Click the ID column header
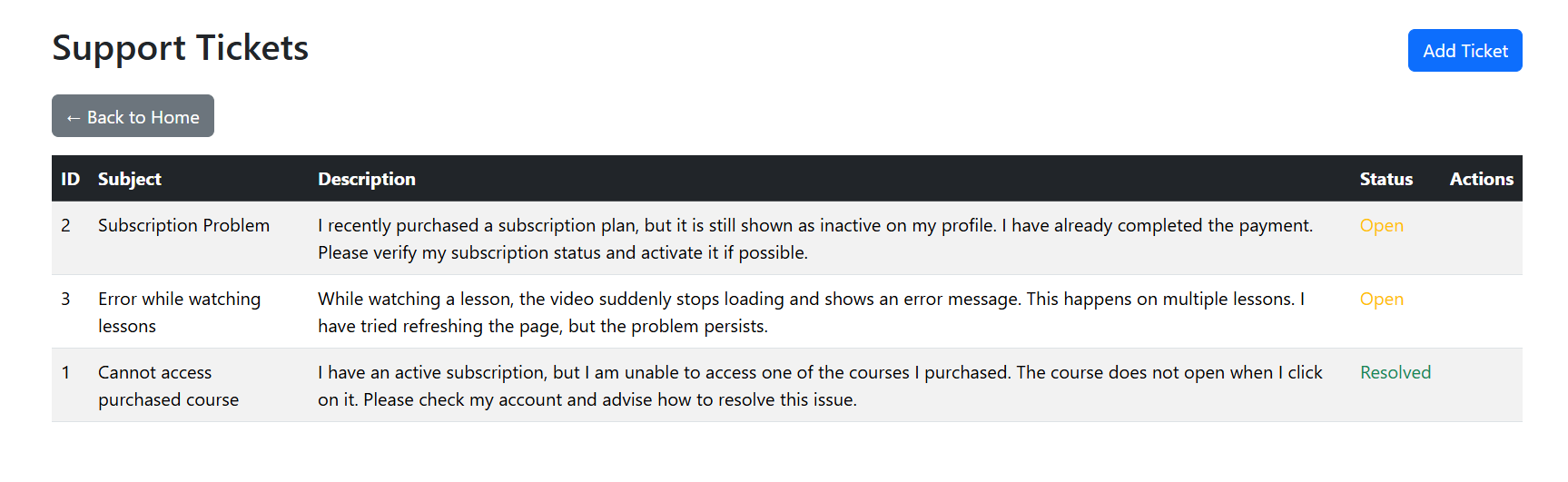This screenshot has width=1568, height=482. pos(70,179)
